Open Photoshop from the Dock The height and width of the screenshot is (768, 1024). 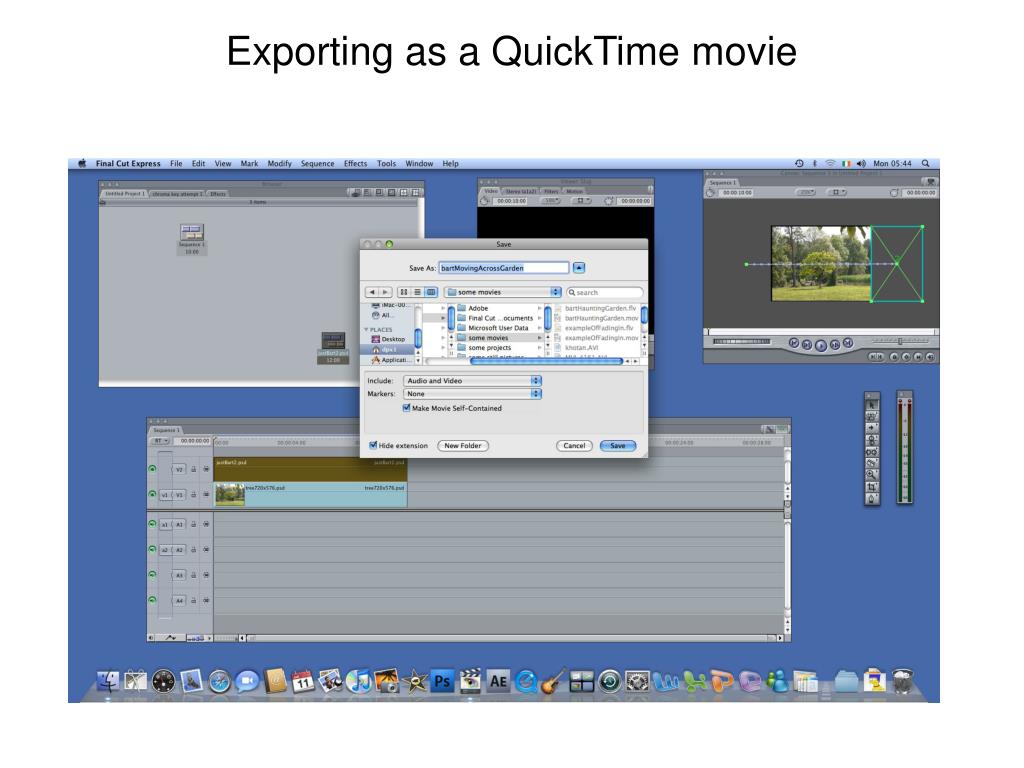point(442,682)
